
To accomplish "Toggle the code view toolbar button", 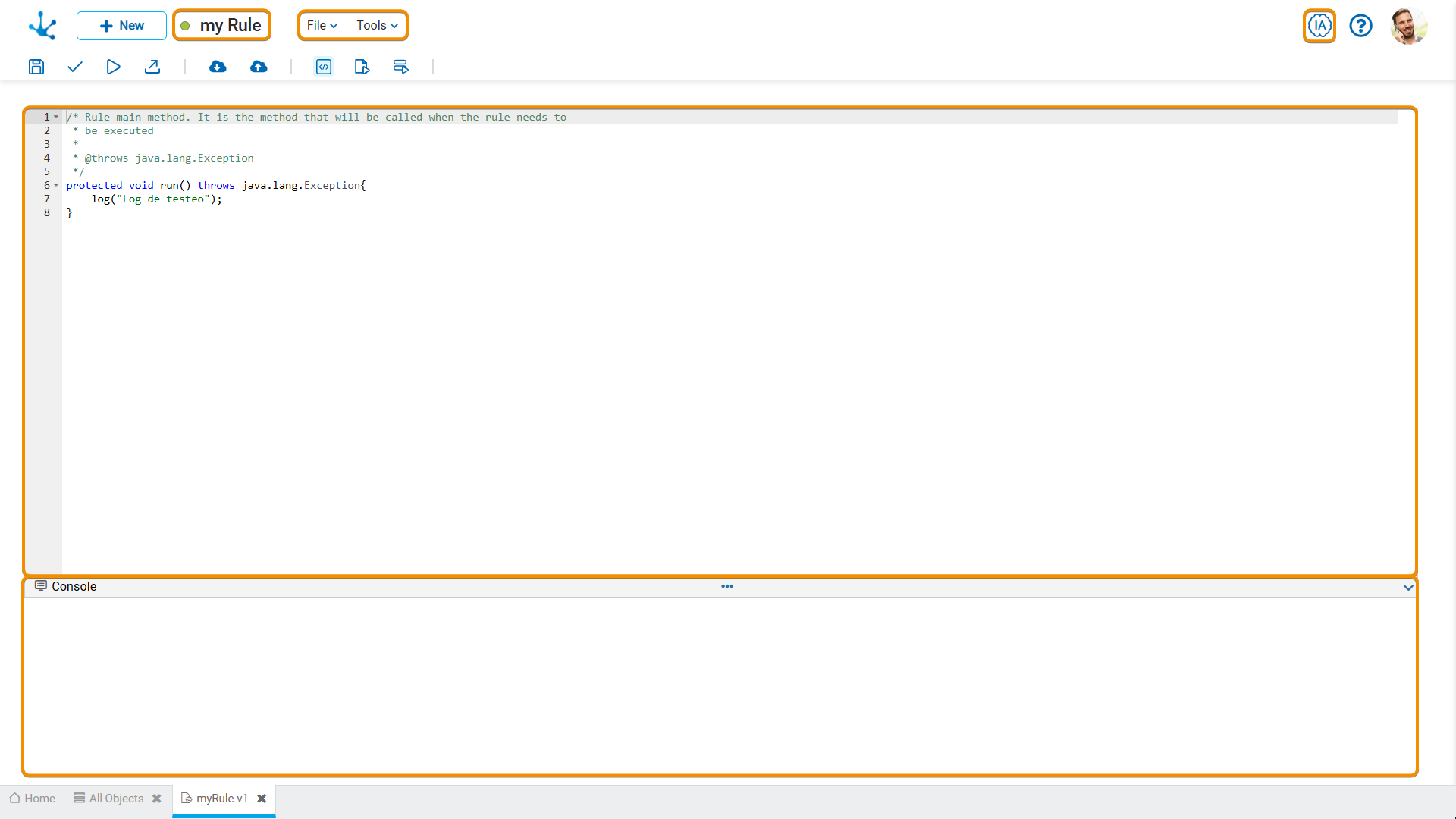I will [x=324, y=67].
